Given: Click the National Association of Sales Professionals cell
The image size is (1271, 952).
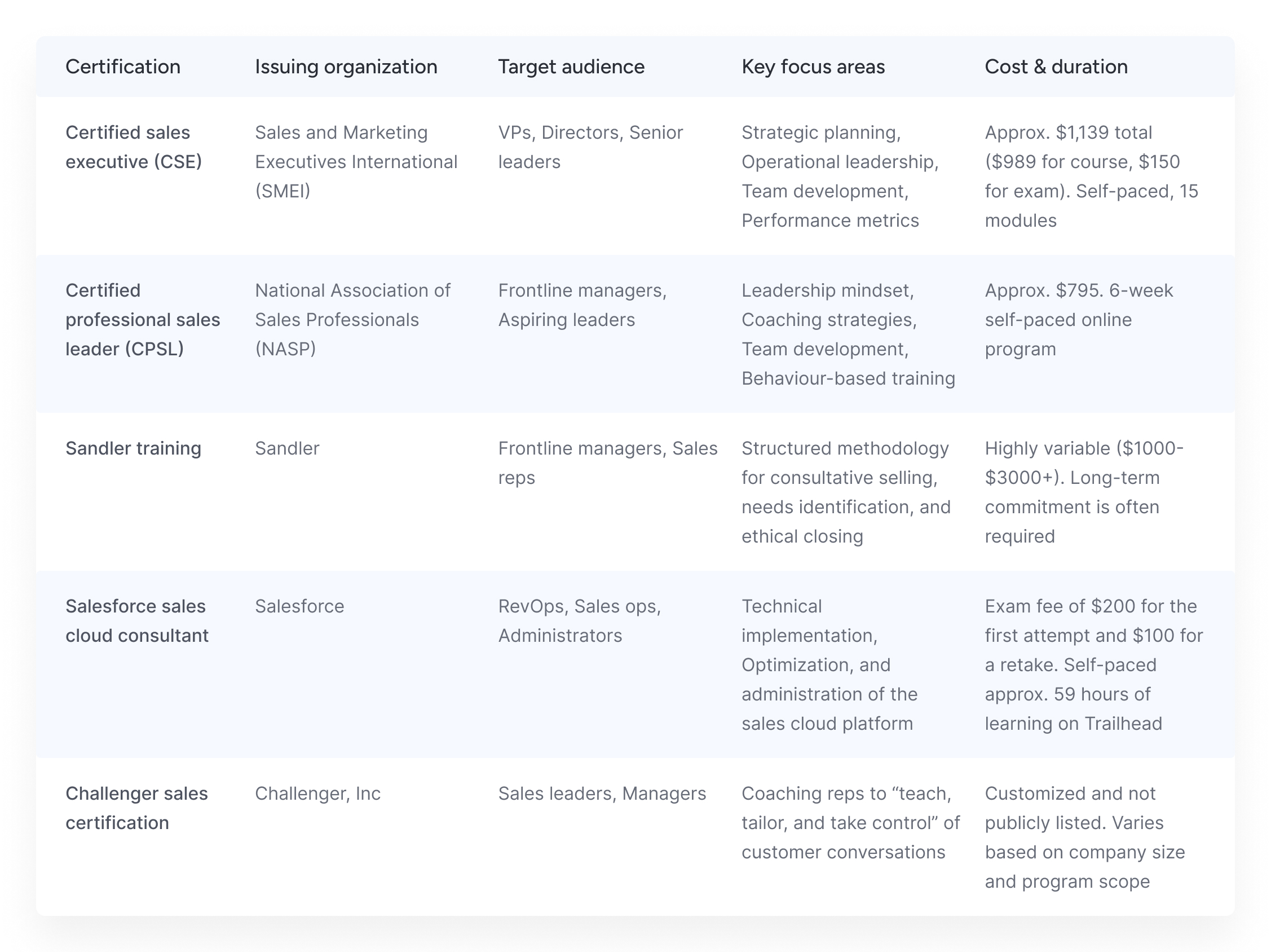Looking at the screenshot, I should (x=352, y=319).
